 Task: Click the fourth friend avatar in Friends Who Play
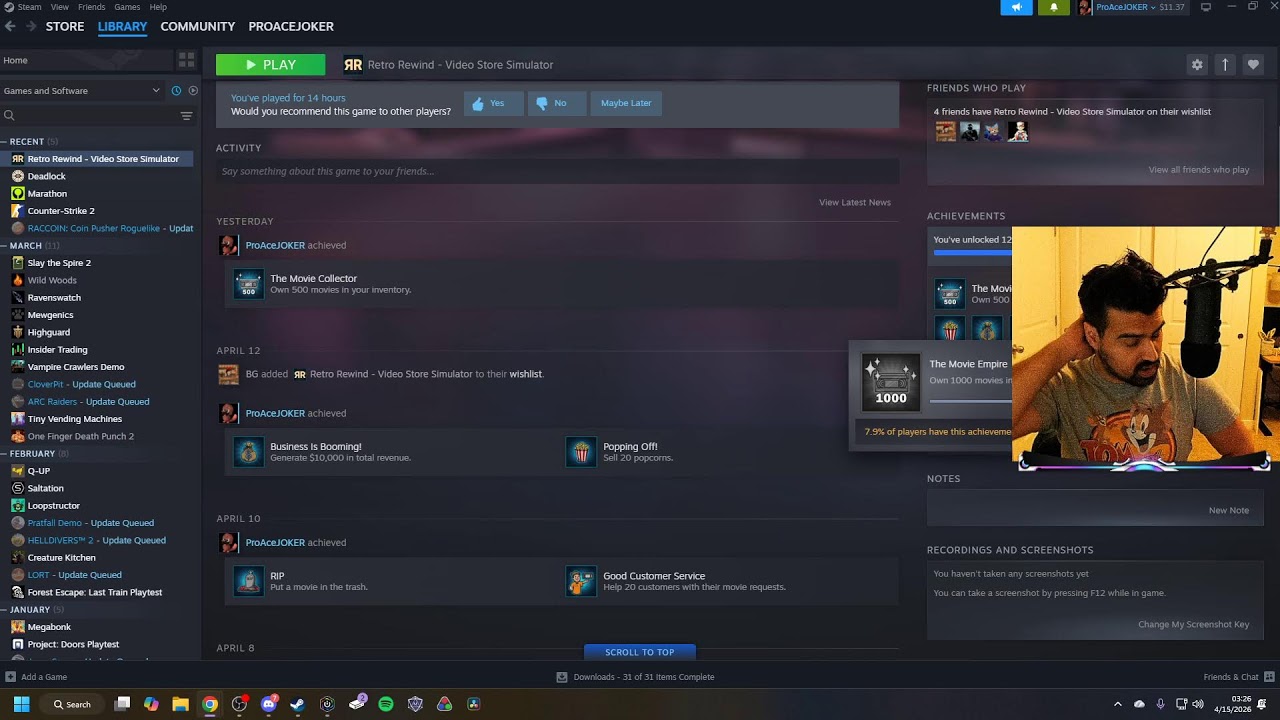pos(1018,131)
